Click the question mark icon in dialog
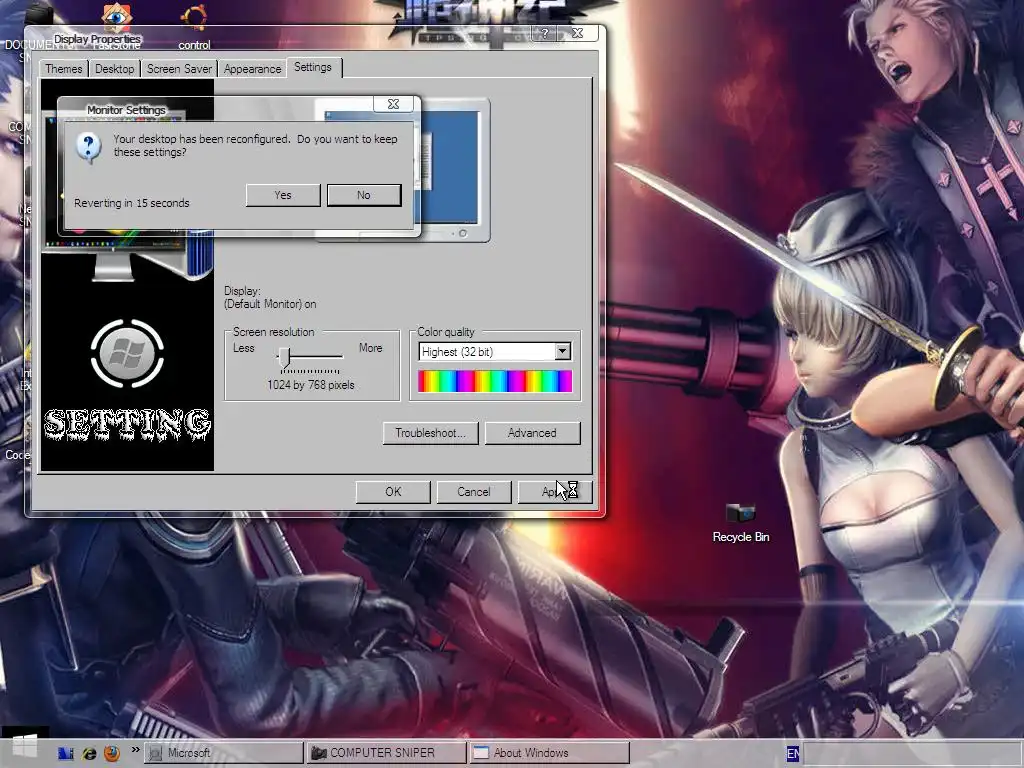 88,147
